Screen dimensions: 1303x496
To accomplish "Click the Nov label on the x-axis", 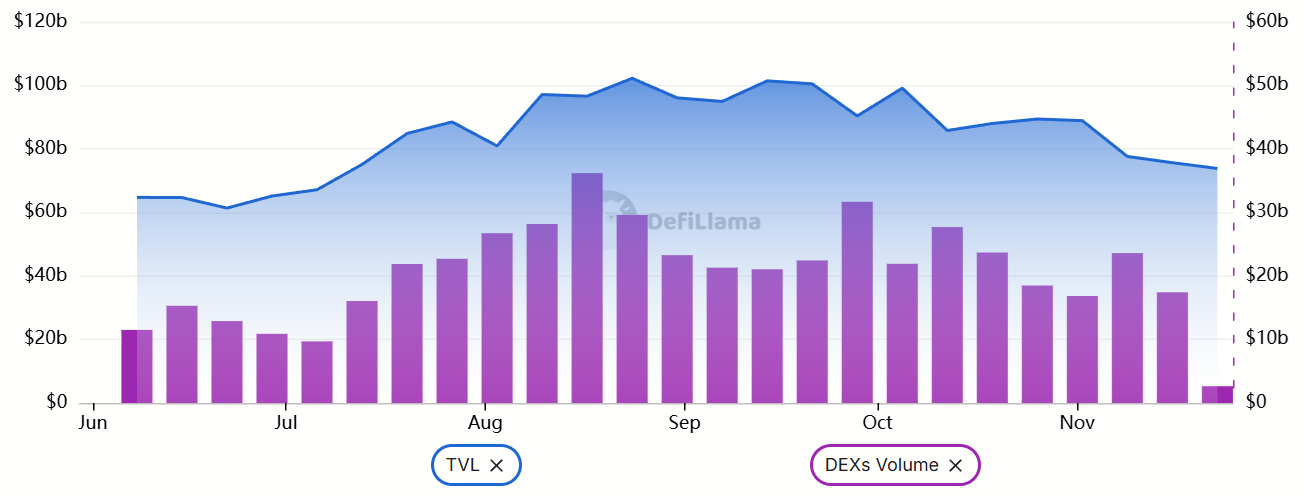I will pyautogui.click(x=1077, y=423).
